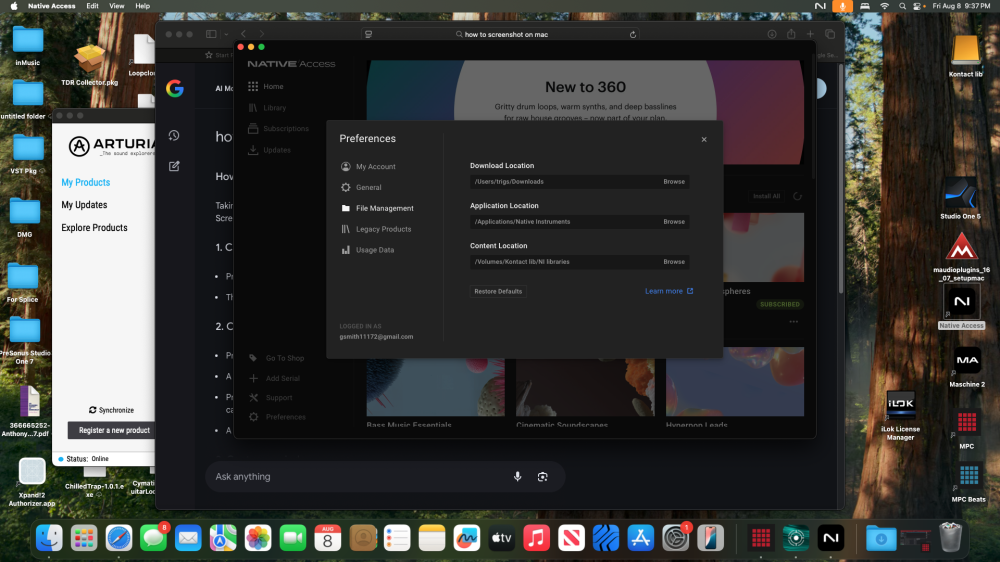Click Restore Defaults button
Screen dimensions: 1000x562
point(498,292)
